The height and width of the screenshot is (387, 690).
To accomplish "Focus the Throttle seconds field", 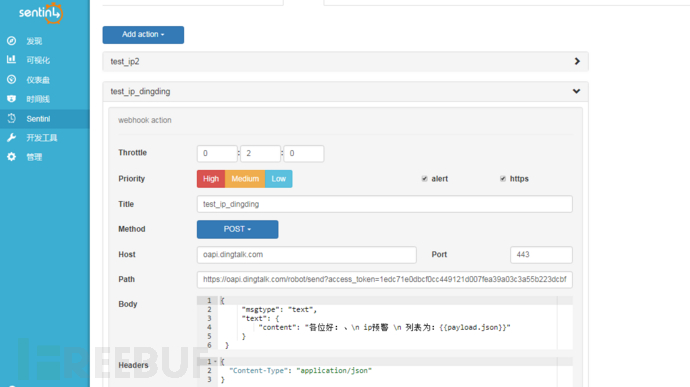I will tap(304, 153).
